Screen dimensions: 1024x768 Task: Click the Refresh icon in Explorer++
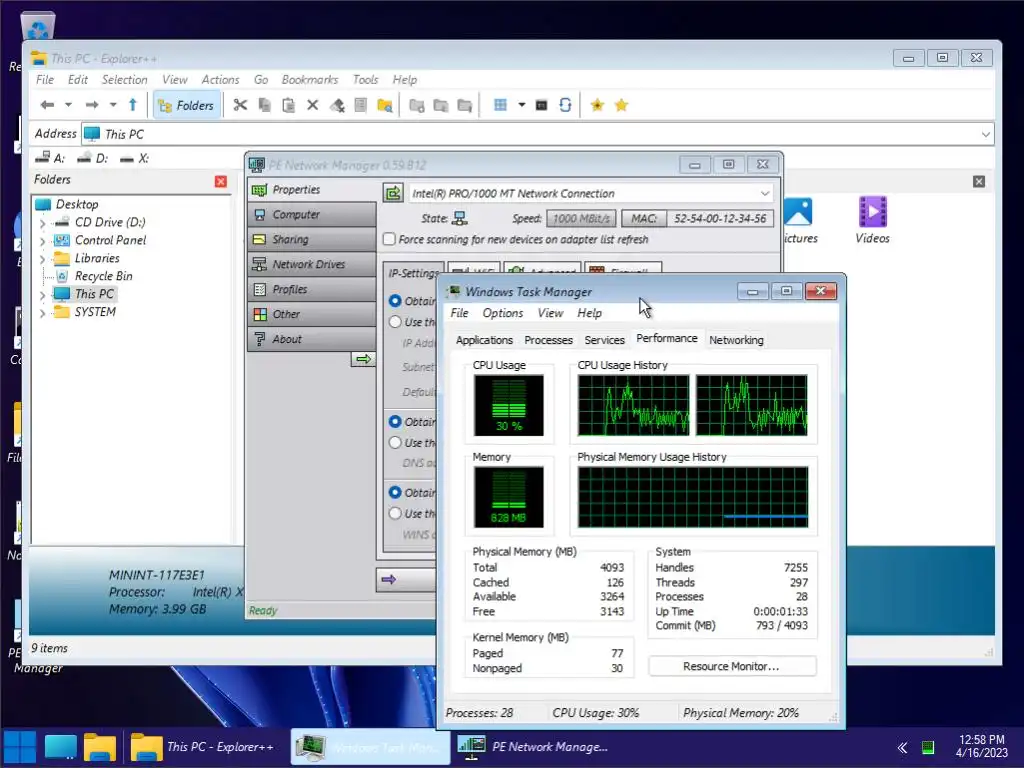pos(566,105)
